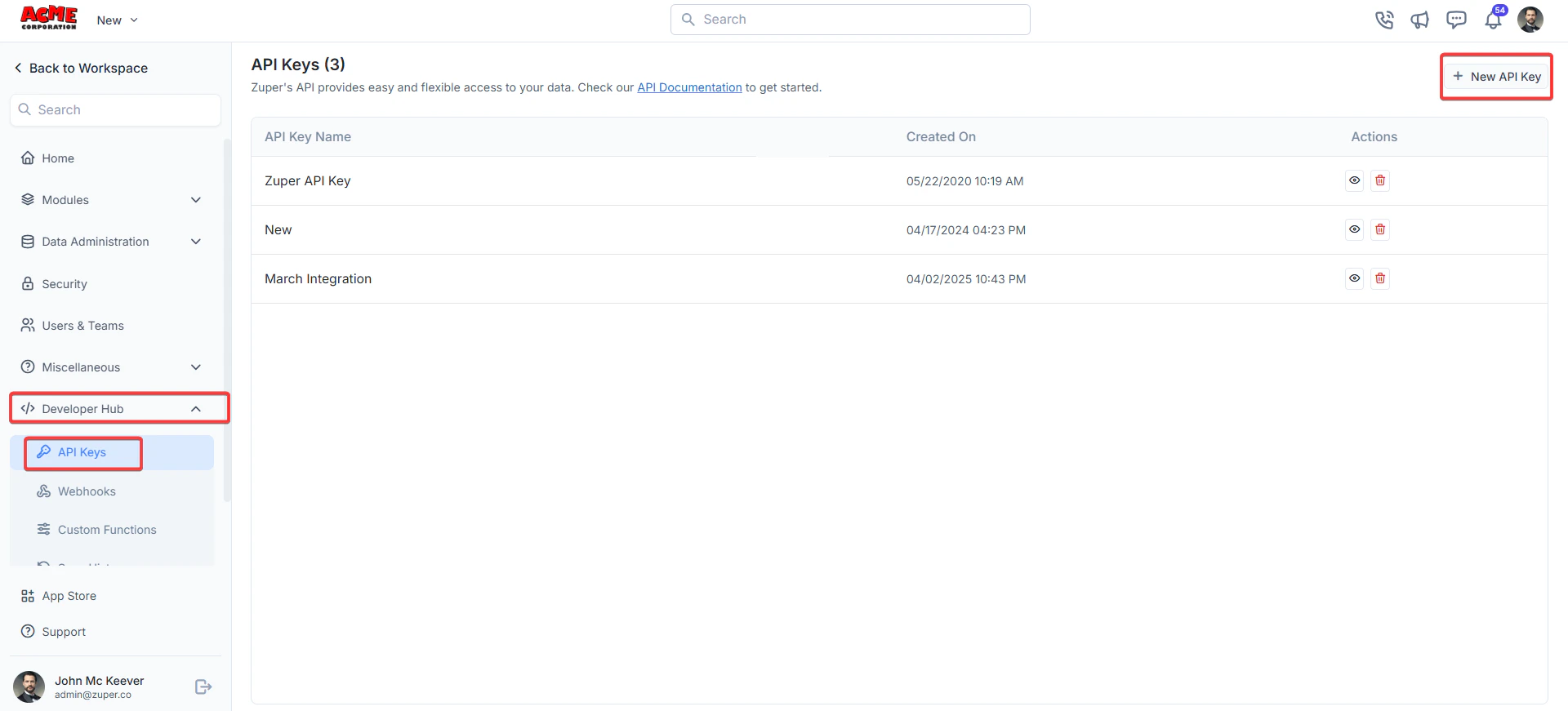Expand the Modules section chevron
Viewport: 1568px width, 711px height.
point(196,199)
